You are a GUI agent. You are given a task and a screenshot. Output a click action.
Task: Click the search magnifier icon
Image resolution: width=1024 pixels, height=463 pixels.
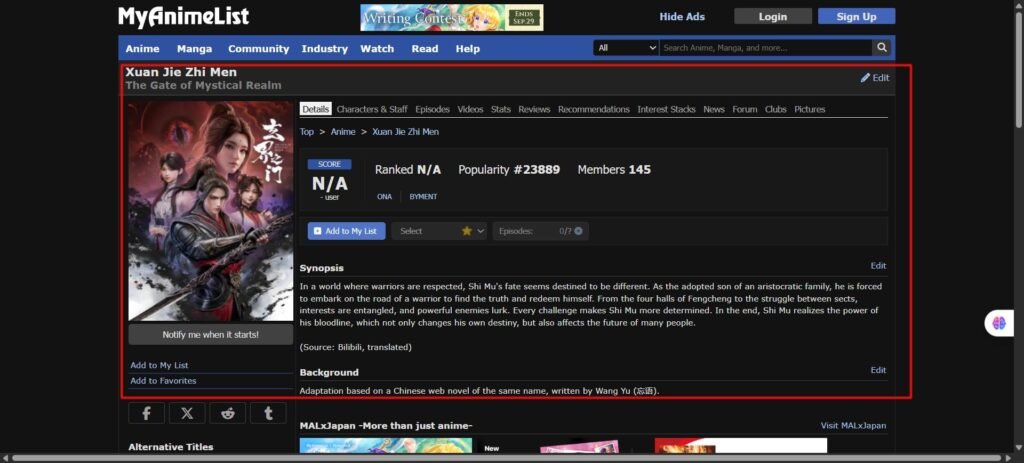pos(882,48)
